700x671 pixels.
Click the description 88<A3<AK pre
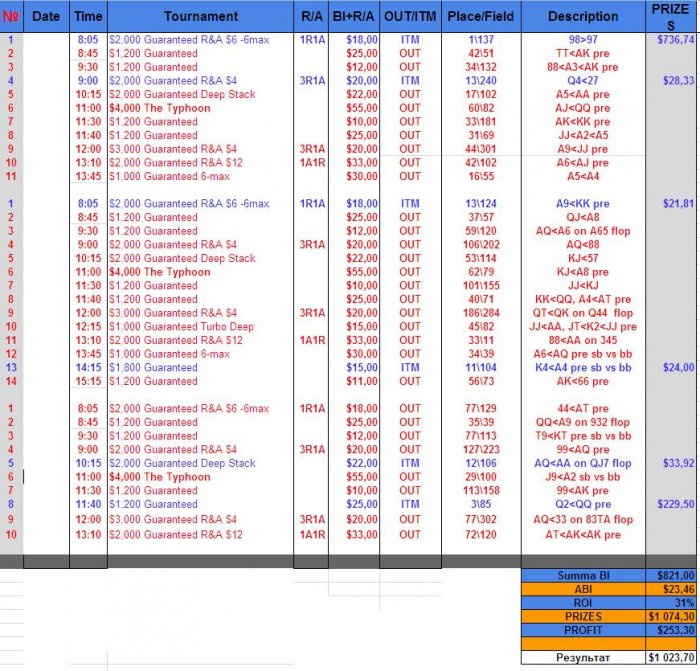click(583, 67)
